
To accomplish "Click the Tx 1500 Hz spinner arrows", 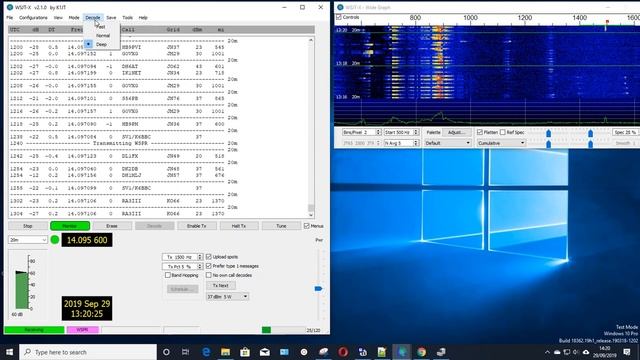I will click(200, 257).
